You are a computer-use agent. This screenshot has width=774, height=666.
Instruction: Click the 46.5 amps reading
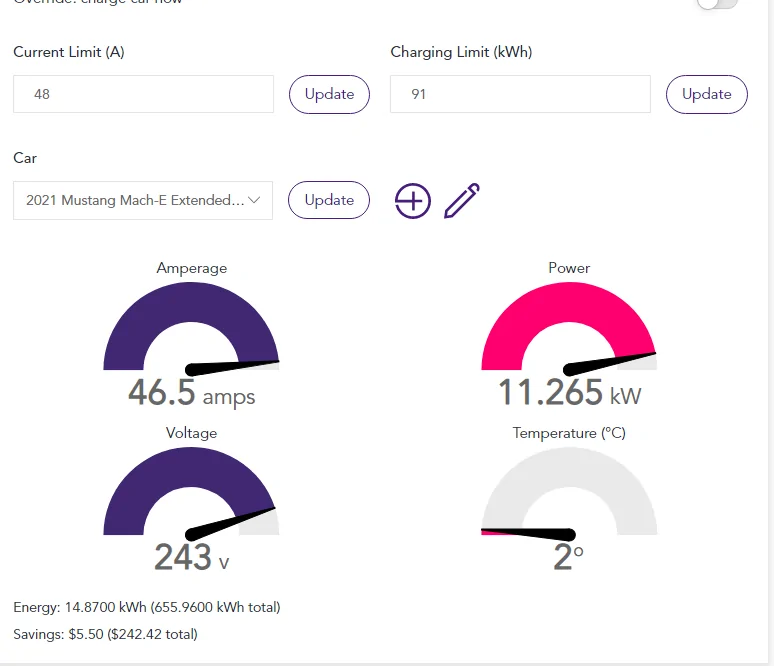coord(192,393)
